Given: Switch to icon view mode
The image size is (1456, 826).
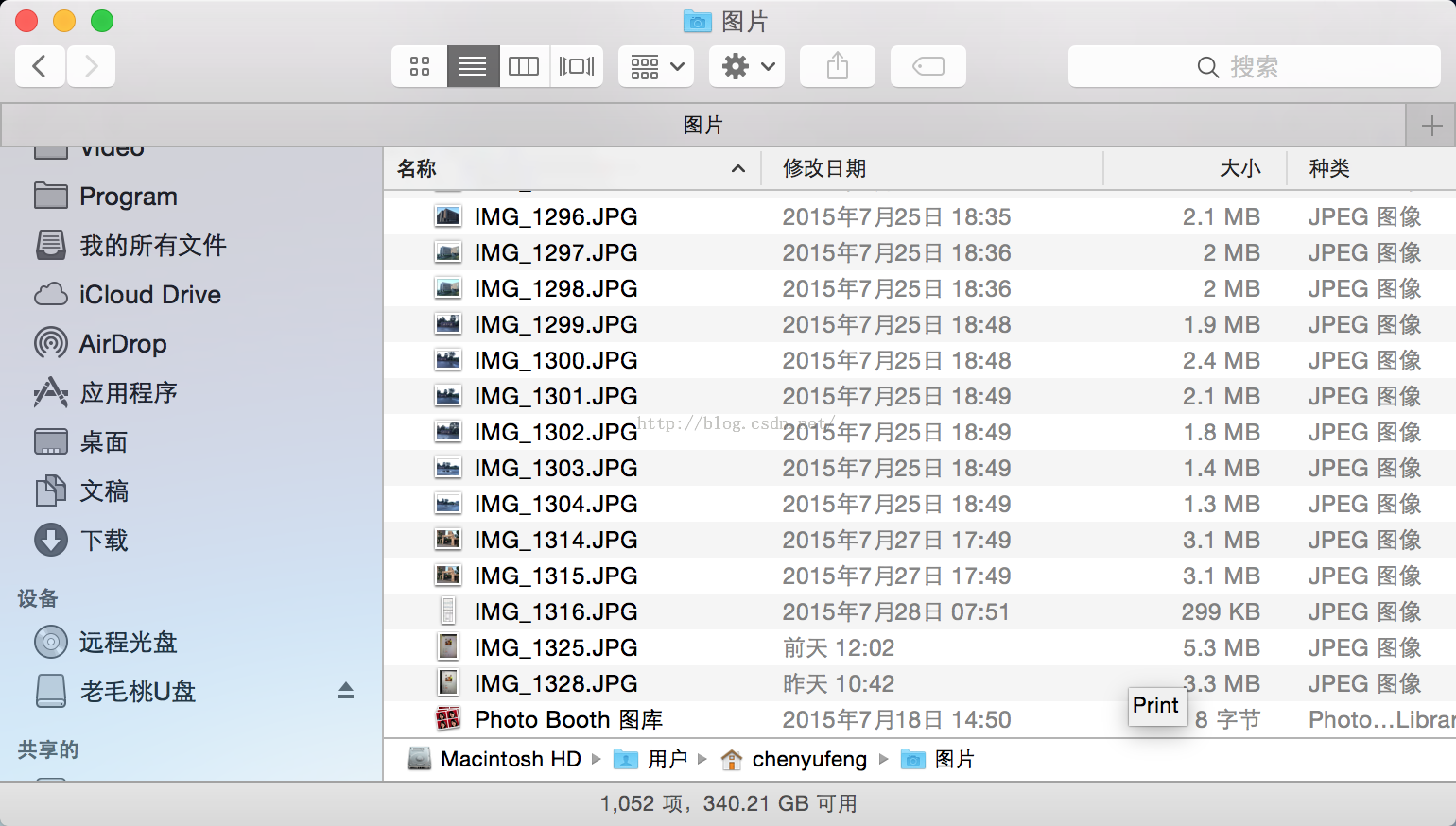Looking at the screenshot, I should (420, 66).
